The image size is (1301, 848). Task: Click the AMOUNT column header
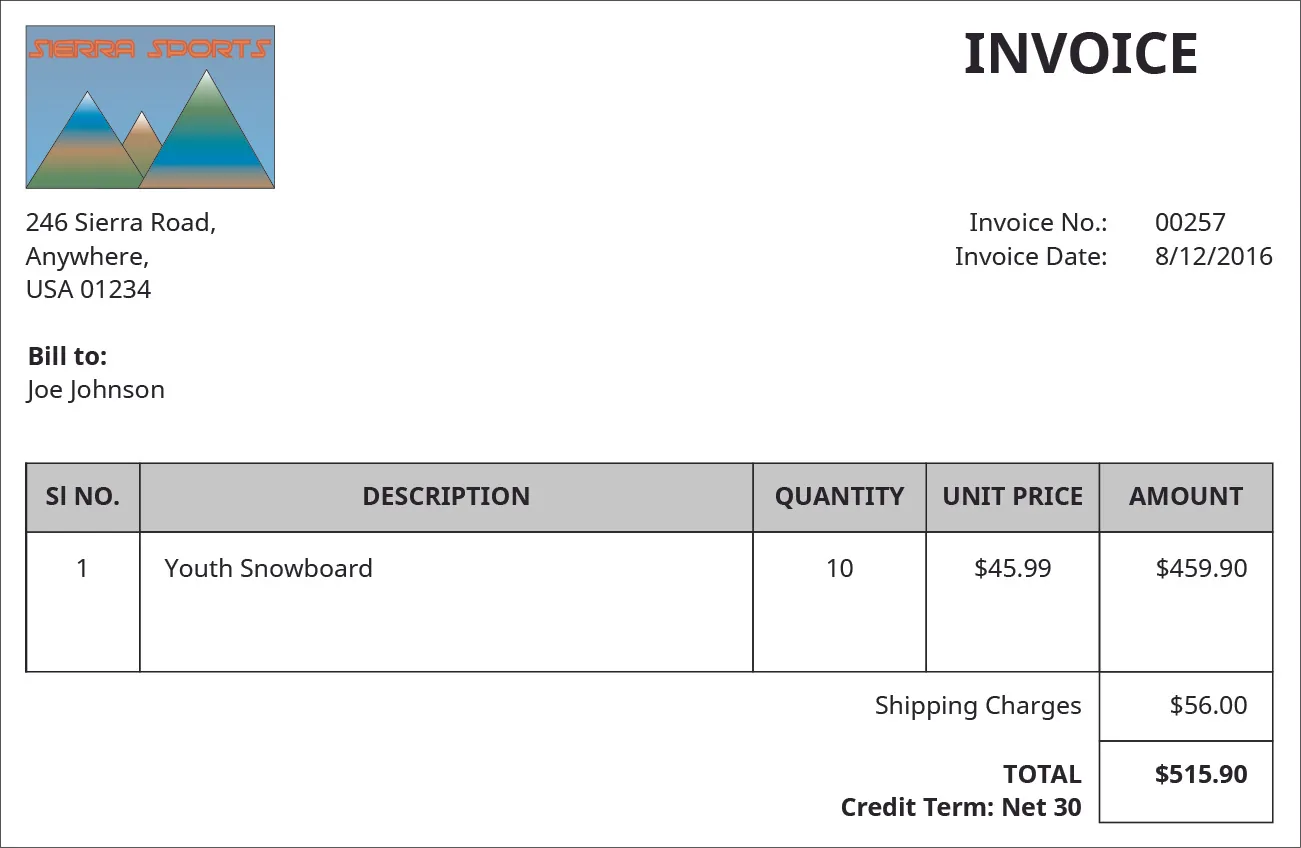point(1186,496)
